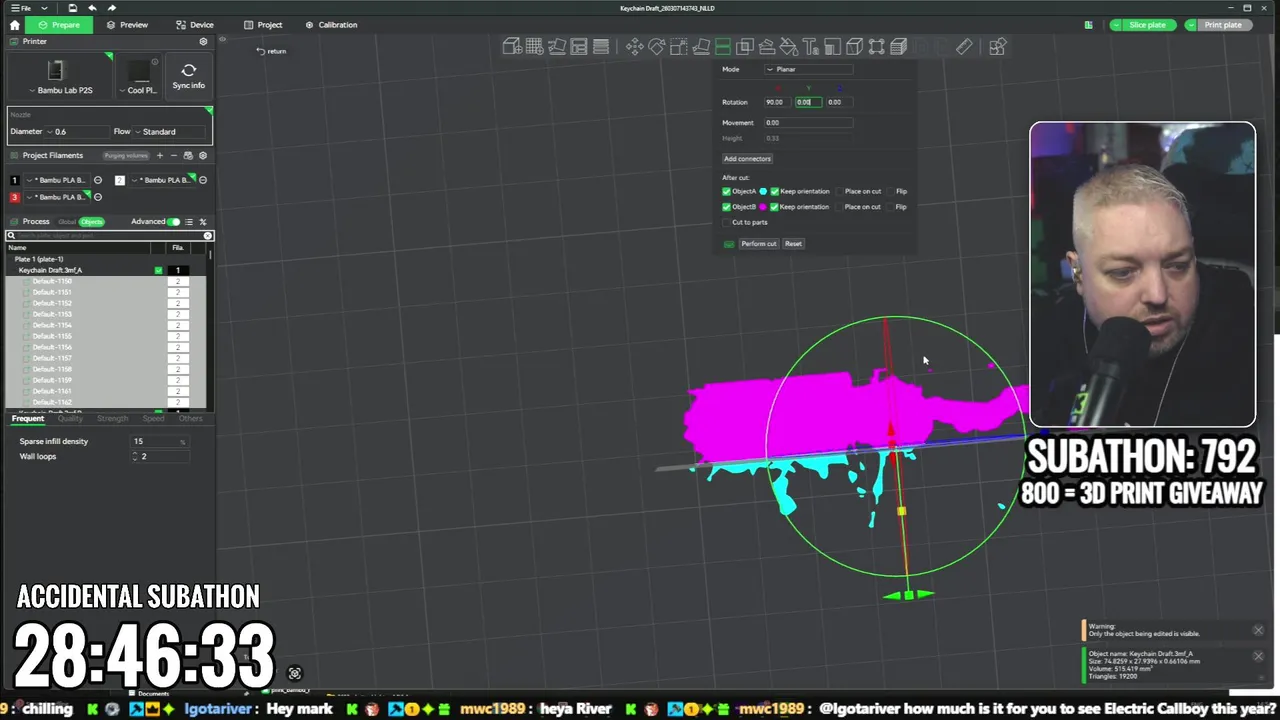Open the Cool Plate bed type dropdown
This screenshot has width=1280, height=720.
point(140,90)
